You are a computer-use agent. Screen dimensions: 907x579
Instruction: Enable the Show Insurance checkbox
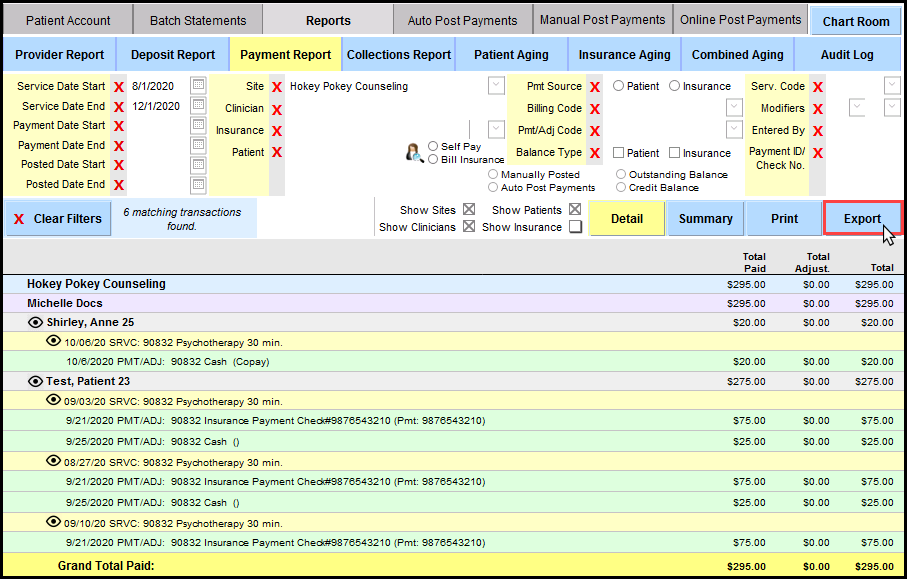click(575, 227)
